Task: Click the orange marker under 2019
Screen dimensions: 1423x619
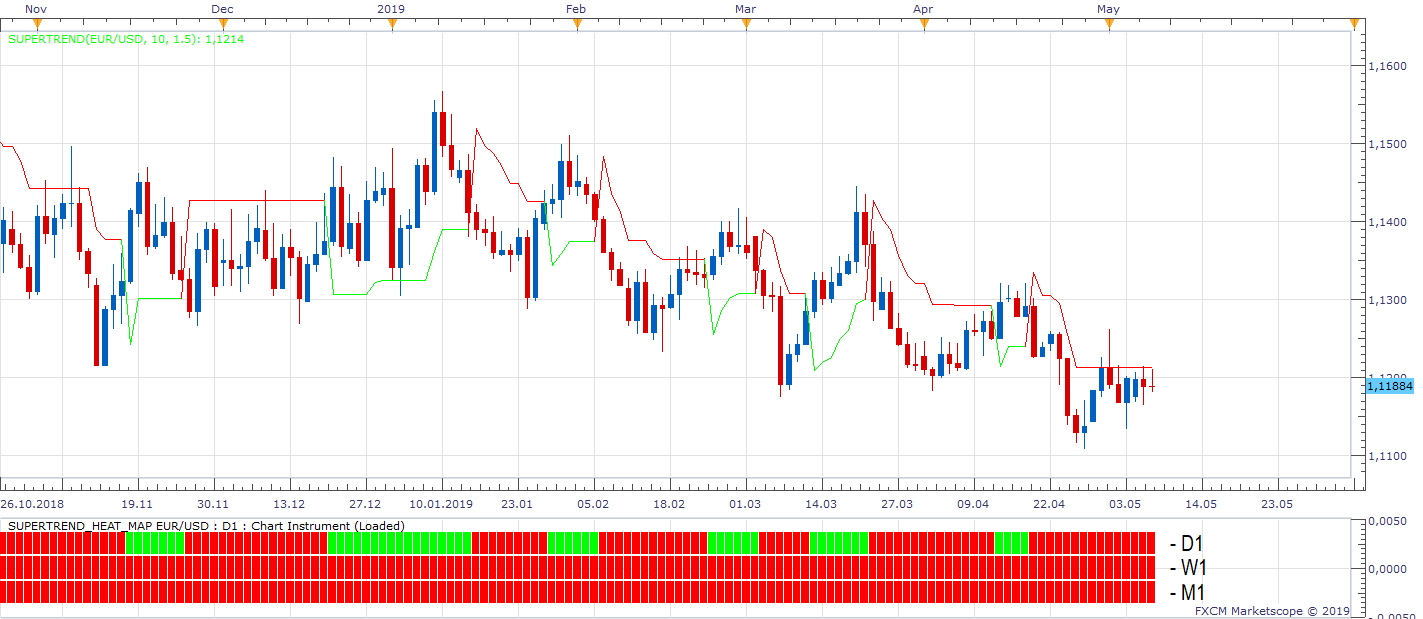Action: point(391,25)
